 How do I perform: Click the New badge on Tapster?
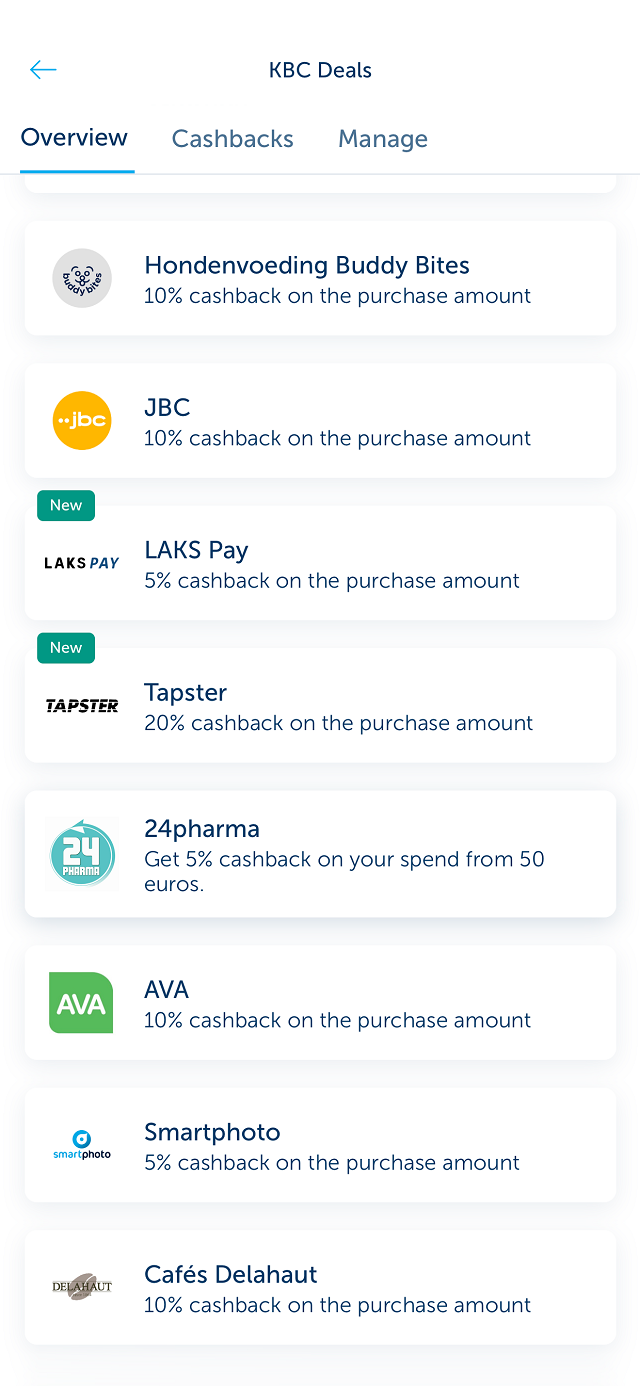(66, 648)
